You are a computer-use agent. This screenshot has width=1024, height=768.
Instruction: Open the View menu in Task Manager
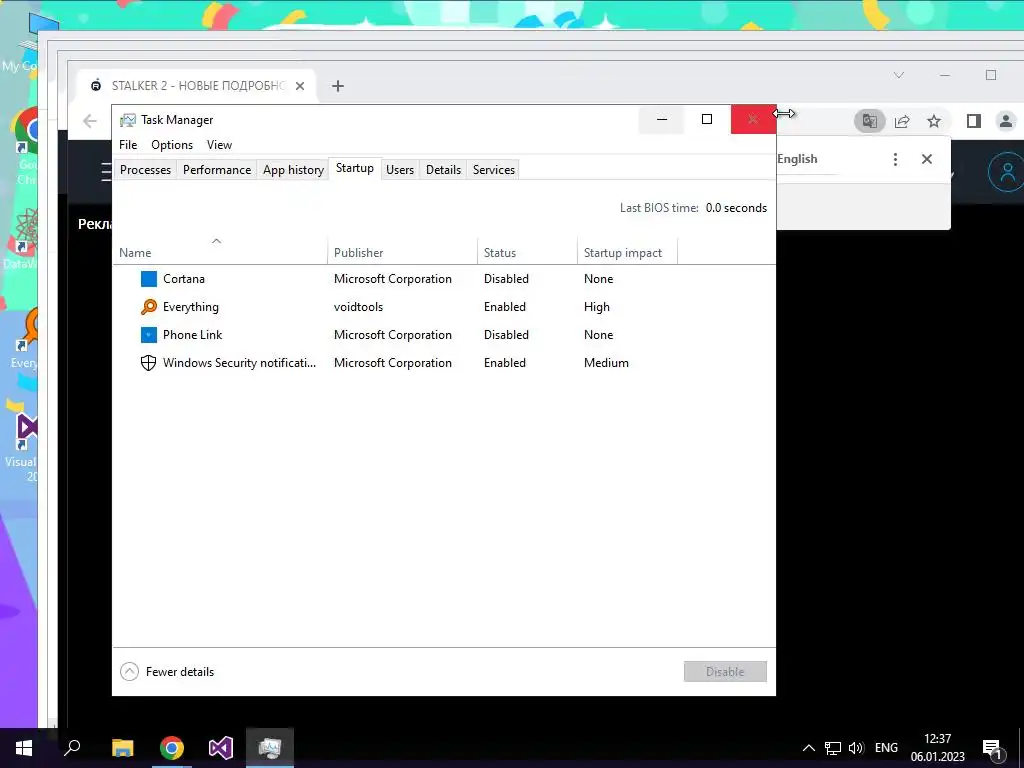(x=219, y=145)
